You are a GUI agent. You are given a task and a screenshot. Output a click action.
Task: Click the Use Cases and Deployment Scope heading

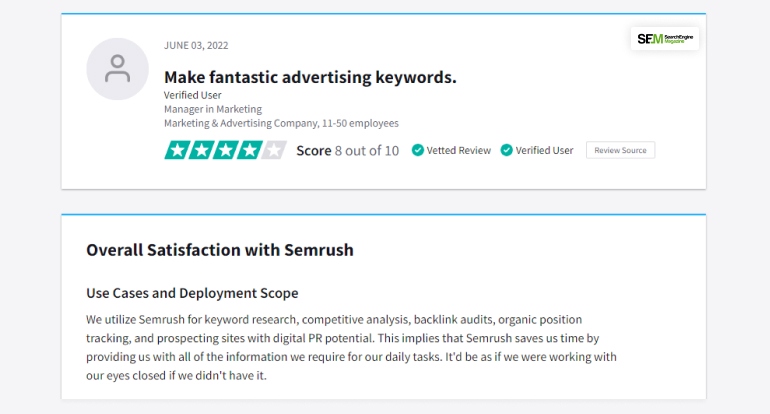(192, 293)
